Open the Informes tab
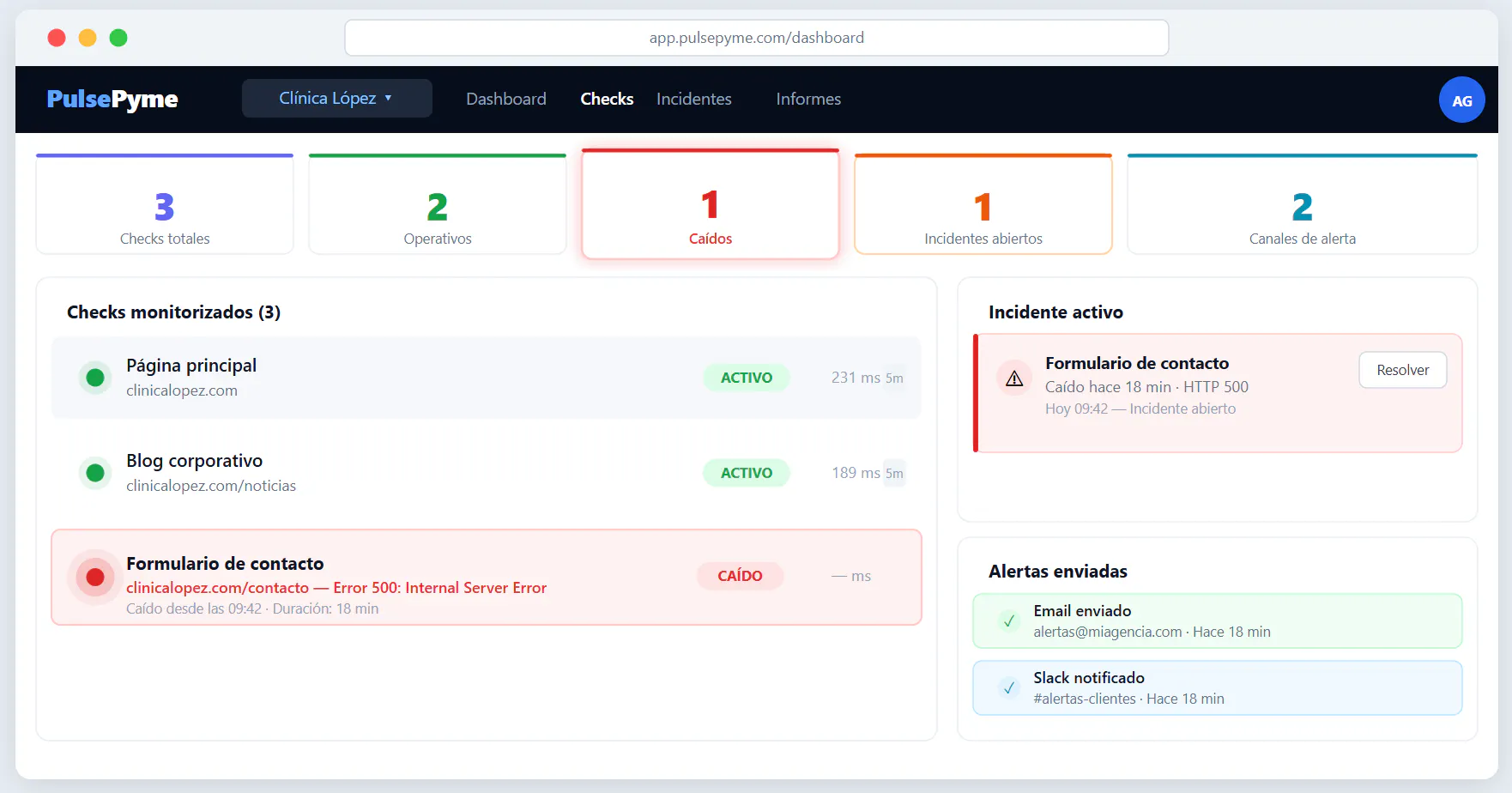This screenshot has width=1512, height=793. [808, 99]
